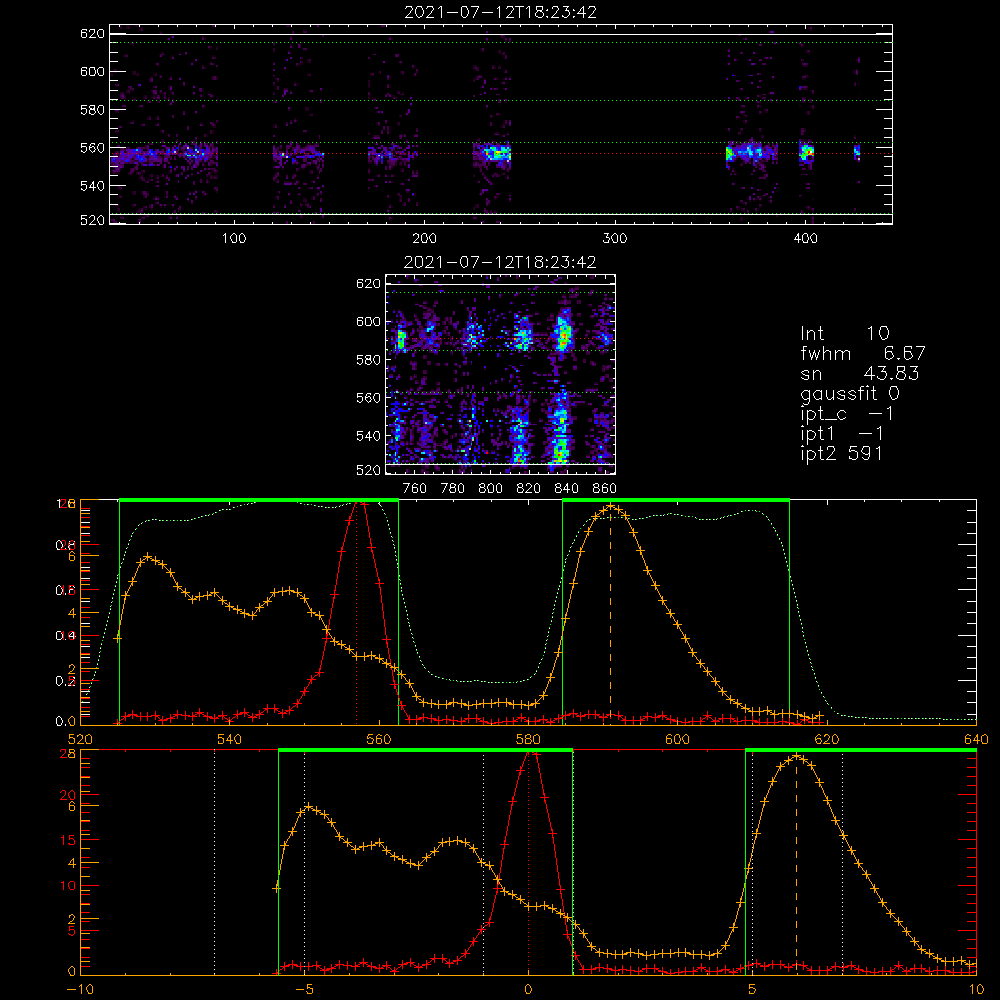The width and height of the screenshot is (1000, 1000).
Task: Click x-axis label 300 under top spectrogram
Action: (615, 238)
